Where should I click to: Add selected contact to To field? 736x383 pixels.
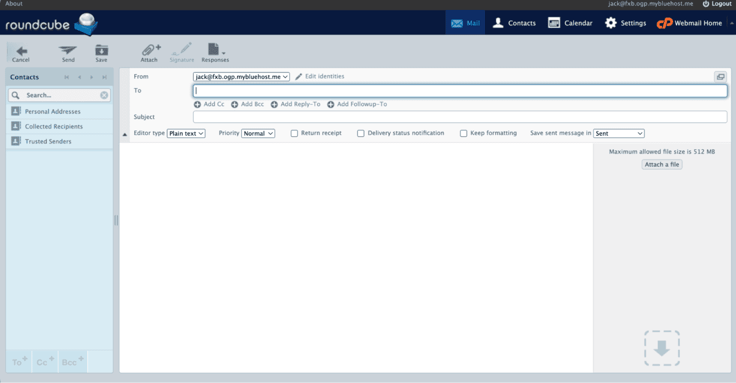tap(19, 361)
